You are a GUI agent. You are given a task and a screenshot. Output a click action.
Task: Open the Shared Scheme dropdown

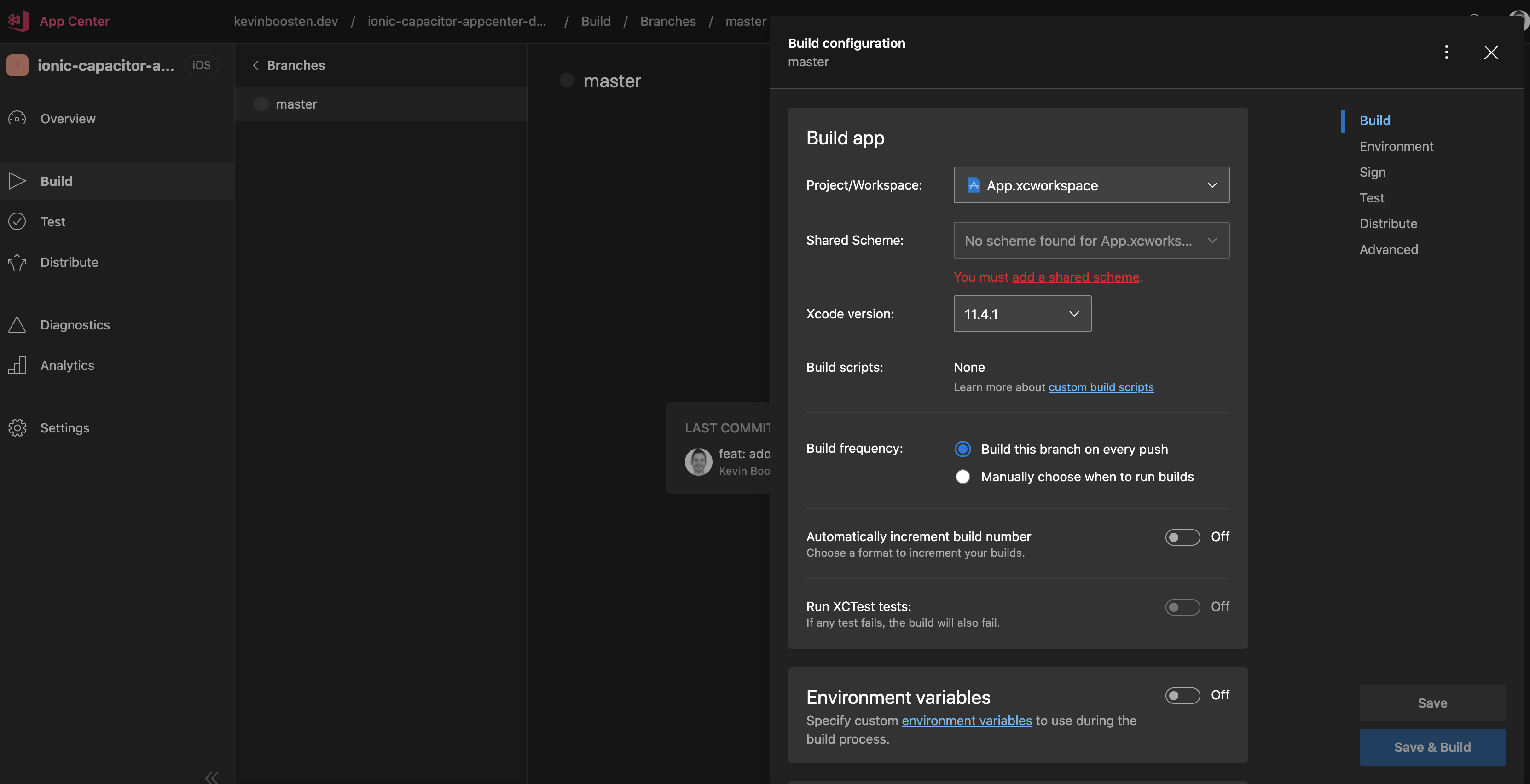click(1091, 240)
